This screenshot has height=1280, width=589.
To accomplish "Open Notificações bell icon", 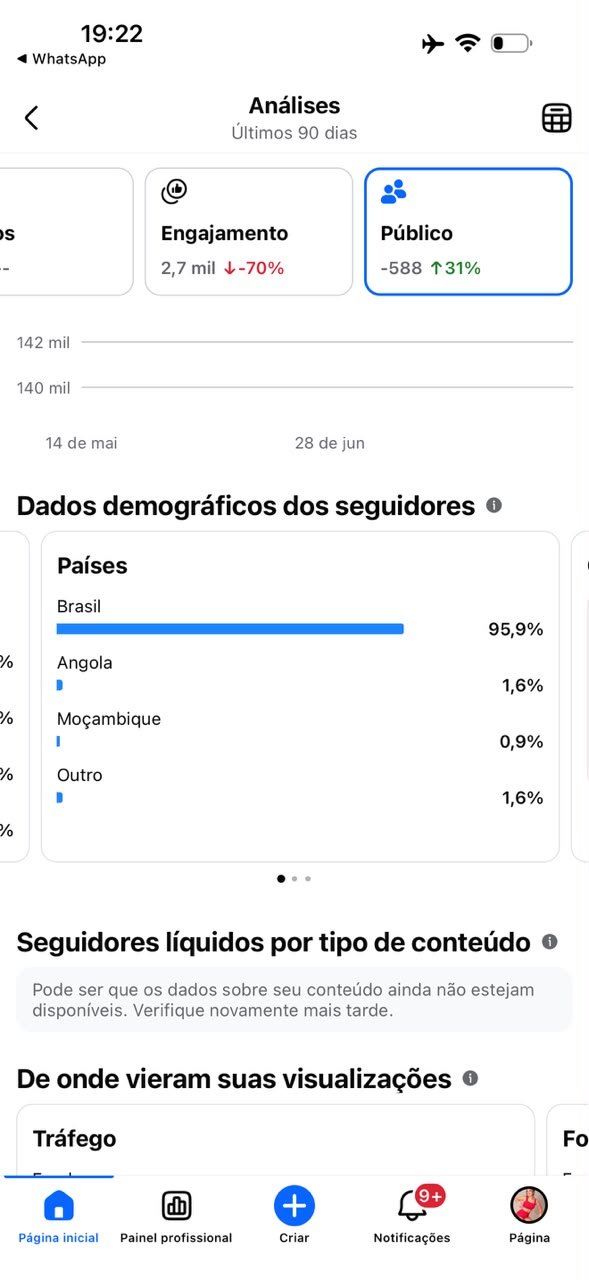I will (412, 1205).
